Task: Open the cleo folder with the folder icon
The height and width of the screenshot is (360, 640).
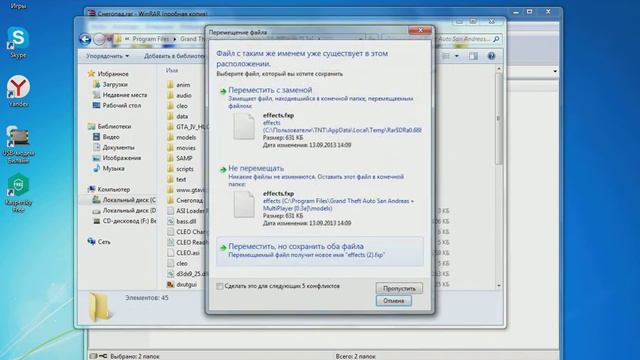Action: point(177,106)
